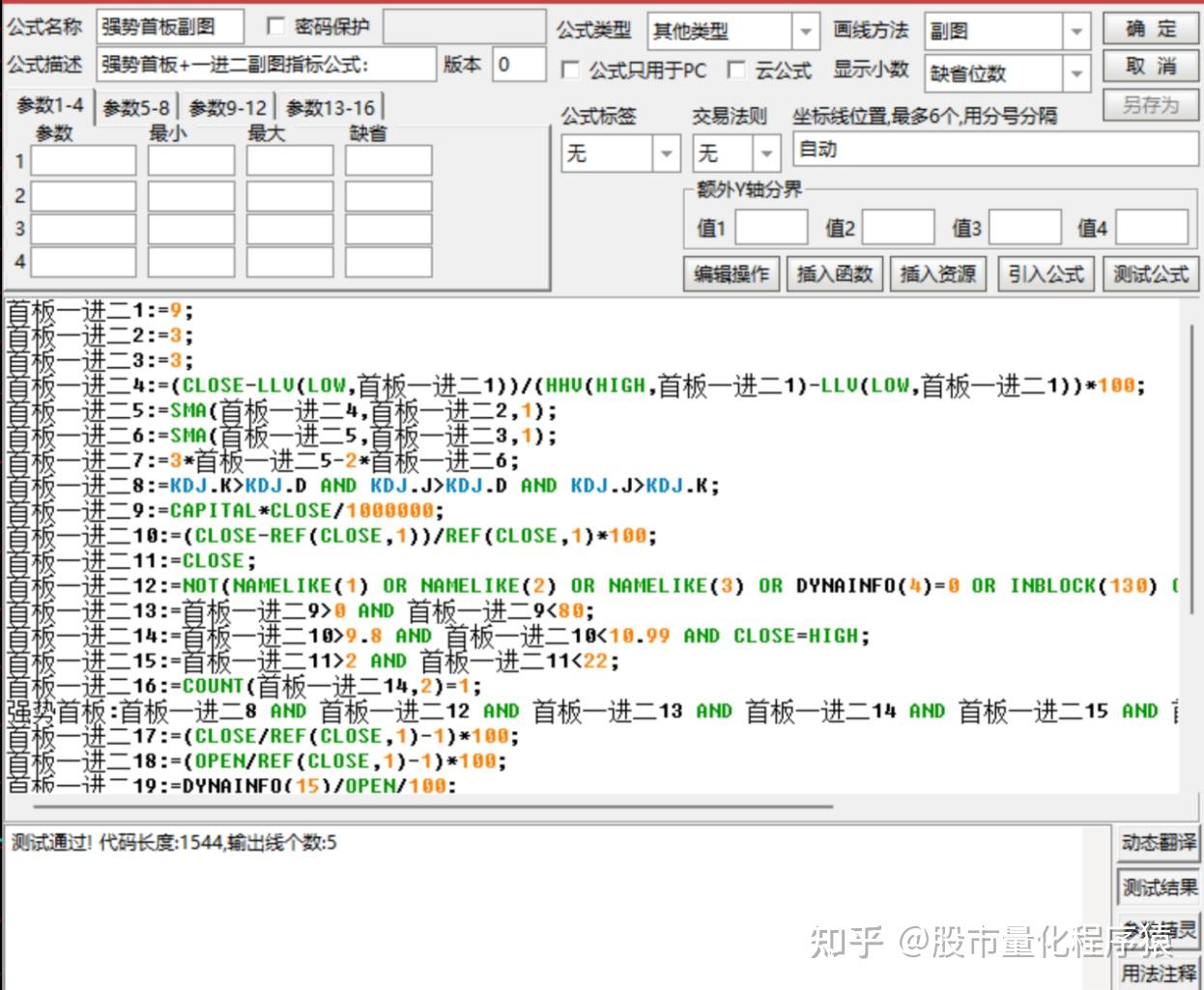The image size is (1204, 990).
Task: Click the 插入资源 button
Action: pos(937,274)
